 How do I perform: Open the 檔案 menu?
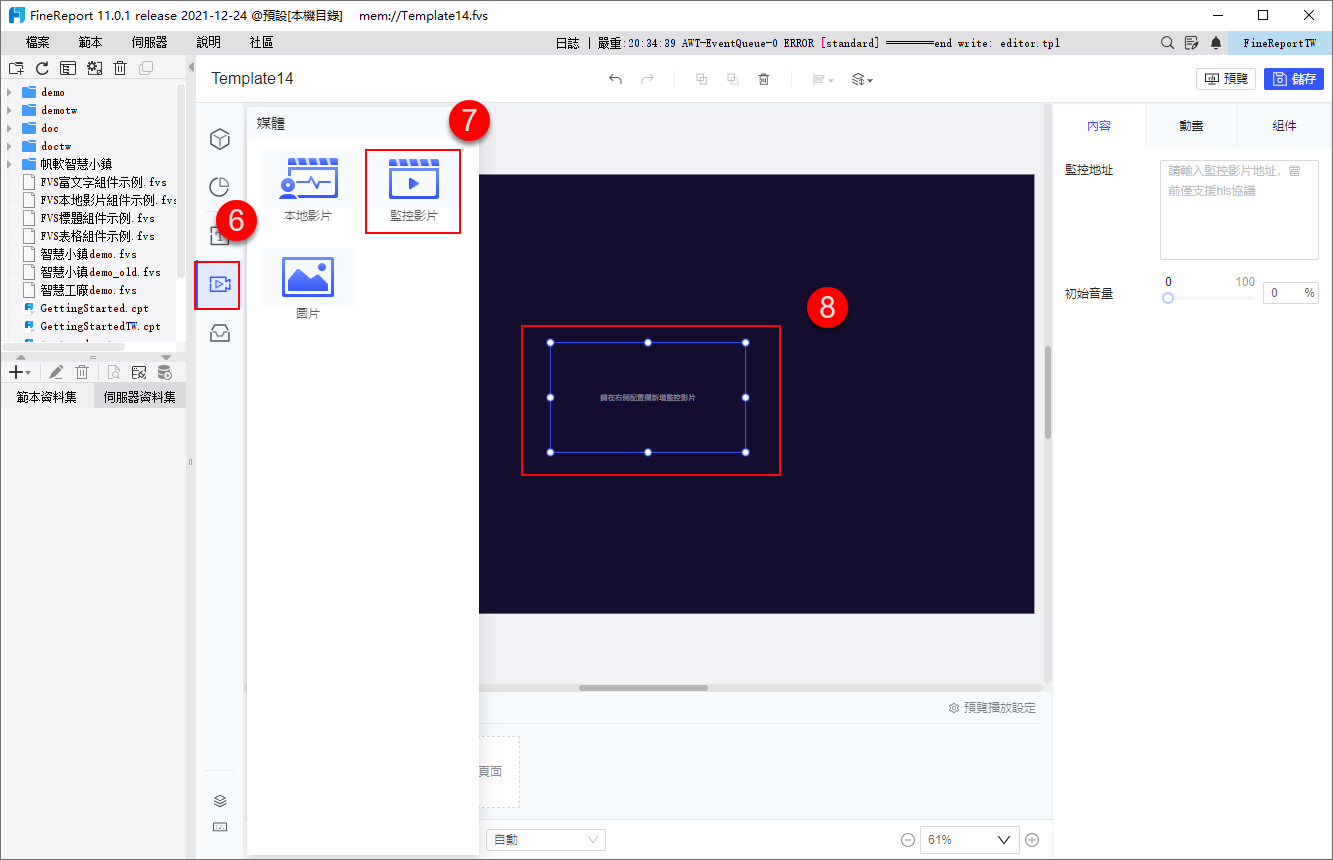(38, 43)
